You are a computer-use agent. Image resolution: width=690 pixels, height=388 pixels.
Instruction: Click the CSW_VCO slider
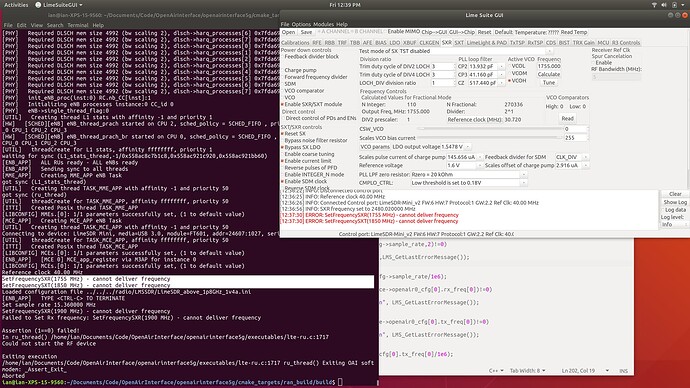point(490,129)
